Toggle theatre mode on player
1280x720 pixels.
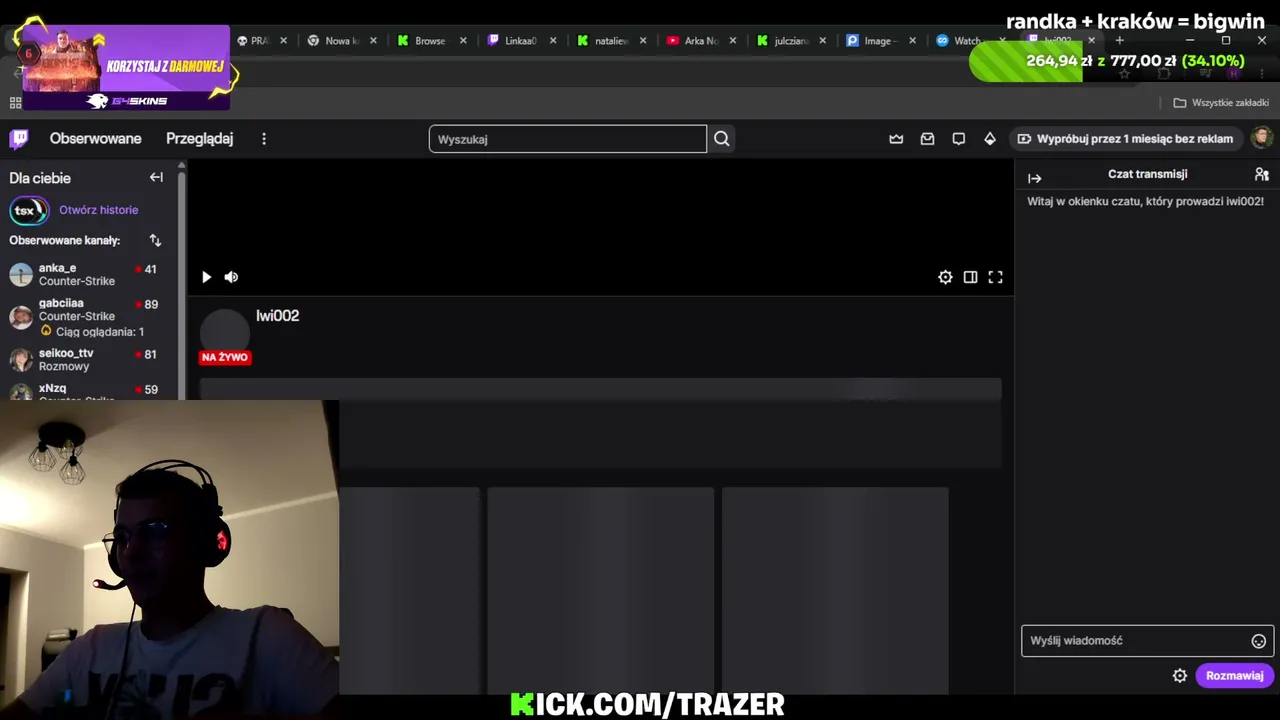(970, 277)
